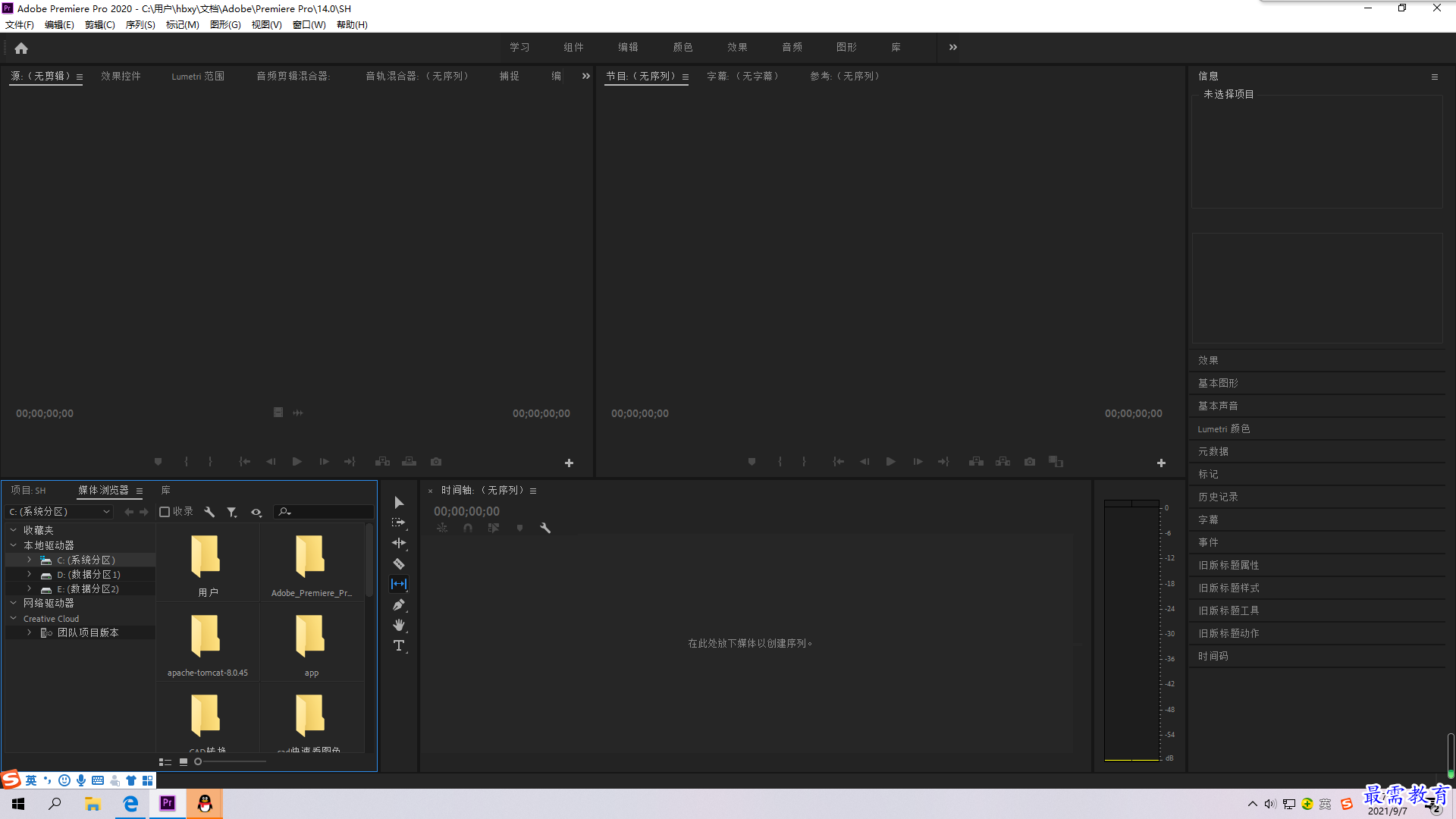Expand the E: (数据分区2) drive
This screenshot has height=819, width=1456.
point(29,588)
